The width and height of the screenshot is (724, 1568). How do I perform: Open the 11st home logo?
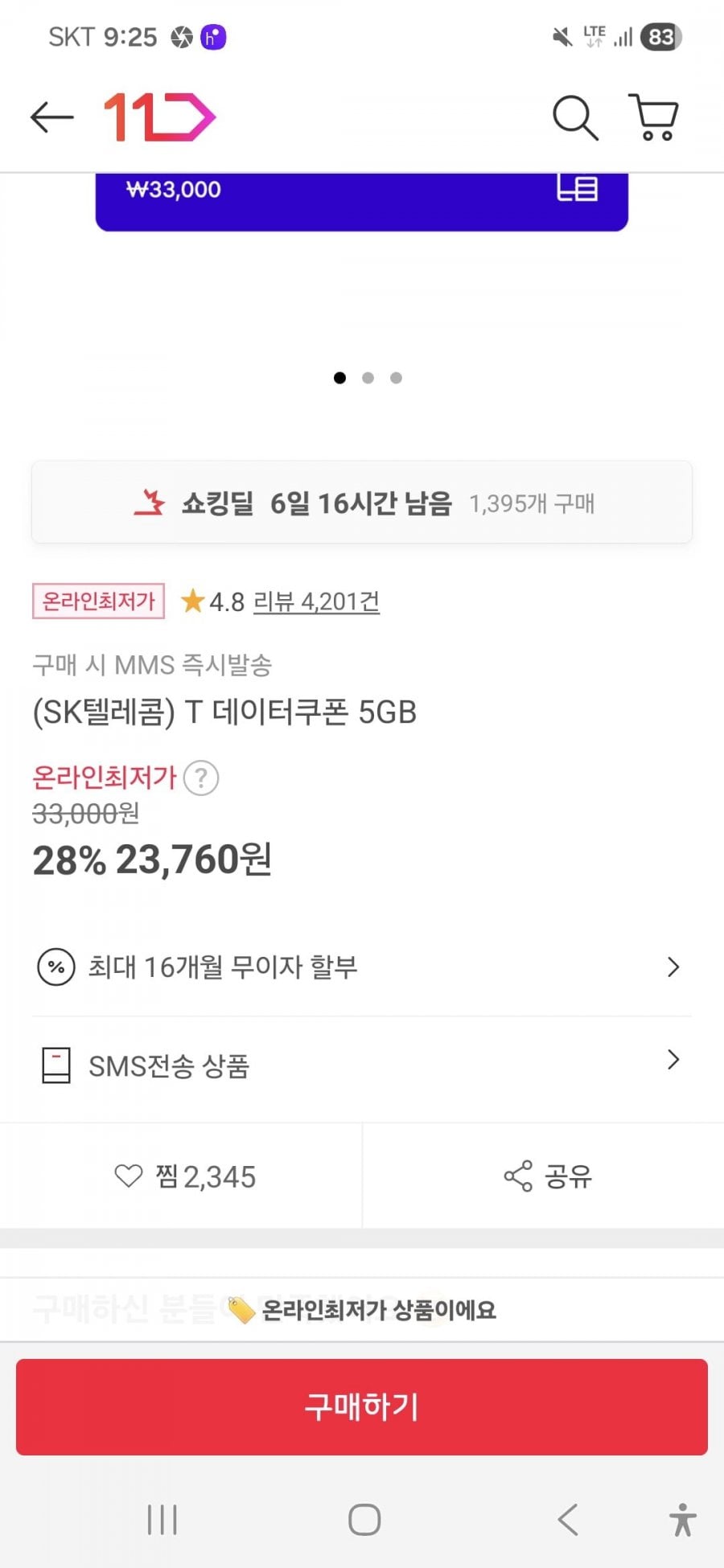(159, 117)
